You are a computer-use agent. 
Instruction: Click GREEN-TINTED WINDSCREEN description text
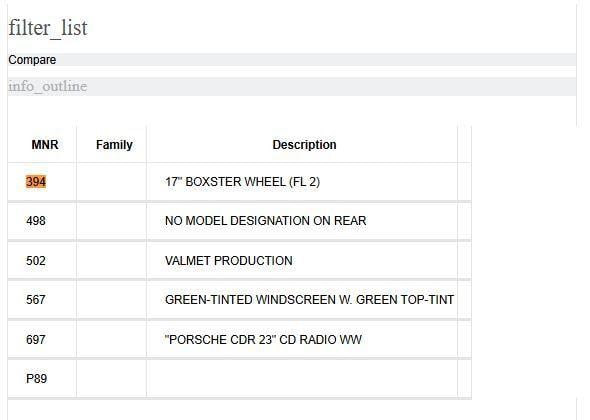(x=309, y=300)
